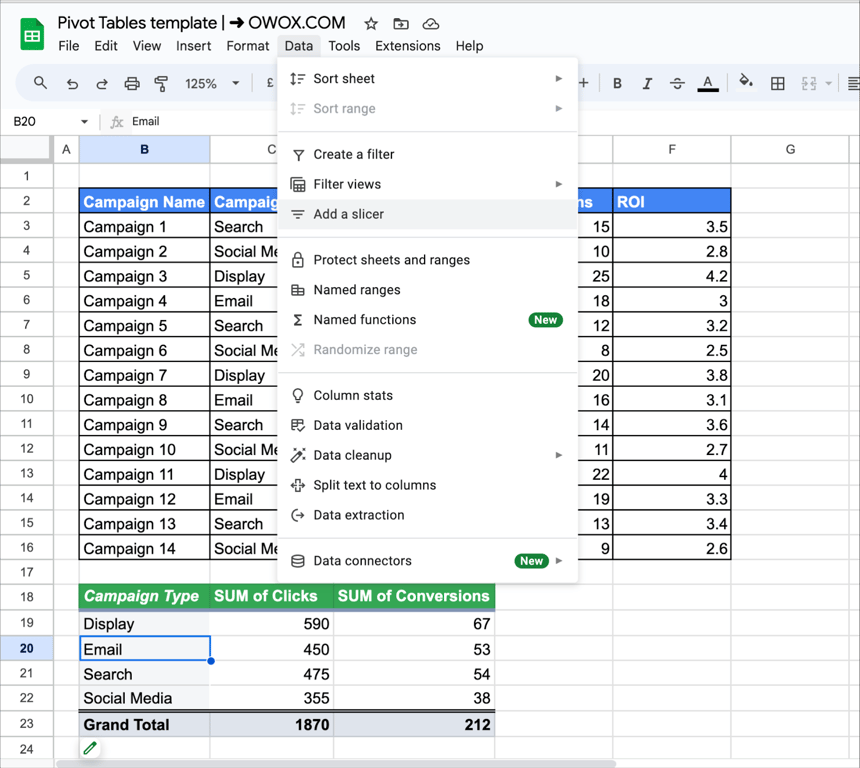Open the text color picker
Screen dimensions: 860x768
click(708, 83)
